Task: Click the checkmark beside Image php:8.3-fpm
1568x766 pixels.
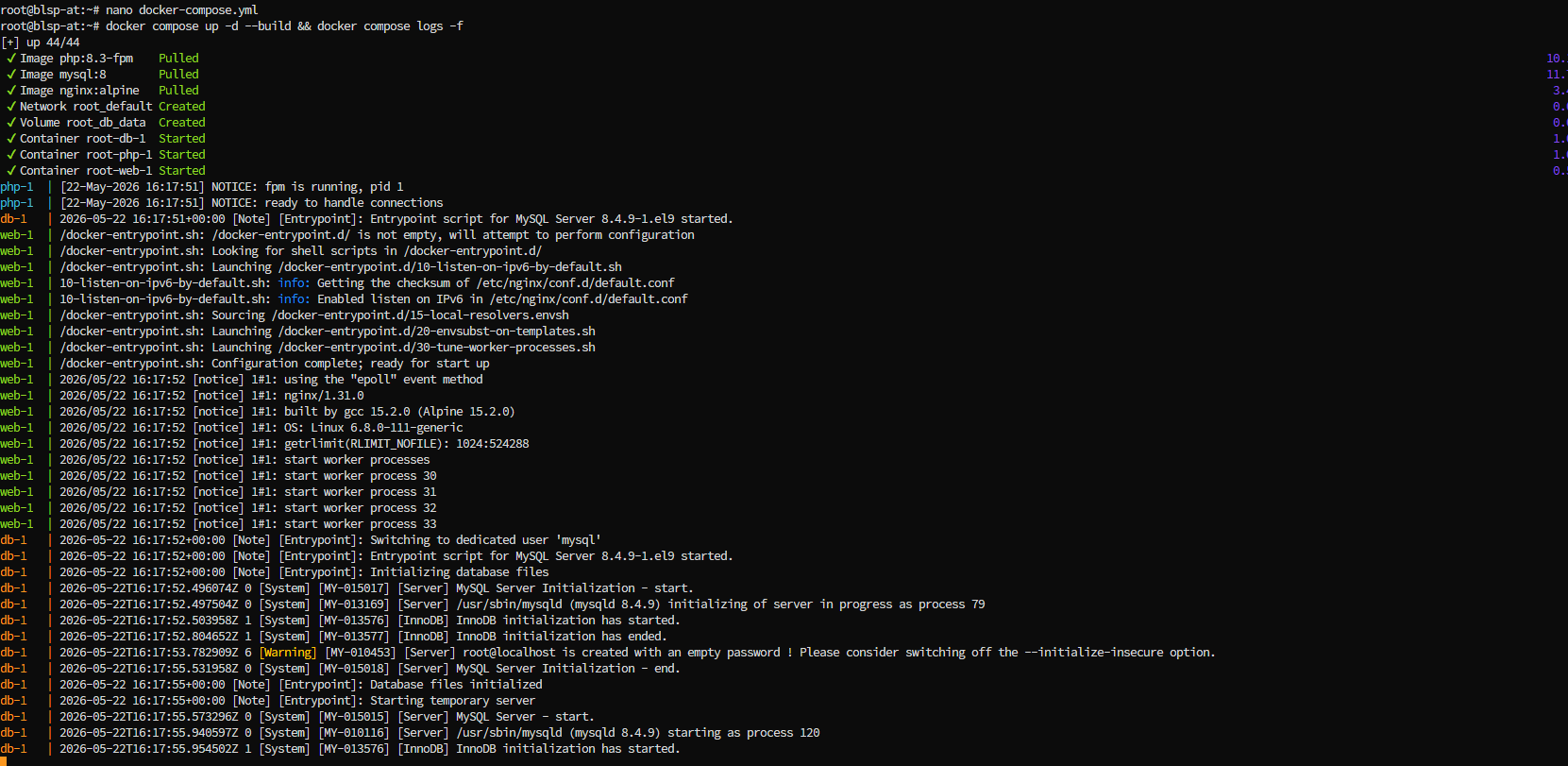Action: pos(11,59)
